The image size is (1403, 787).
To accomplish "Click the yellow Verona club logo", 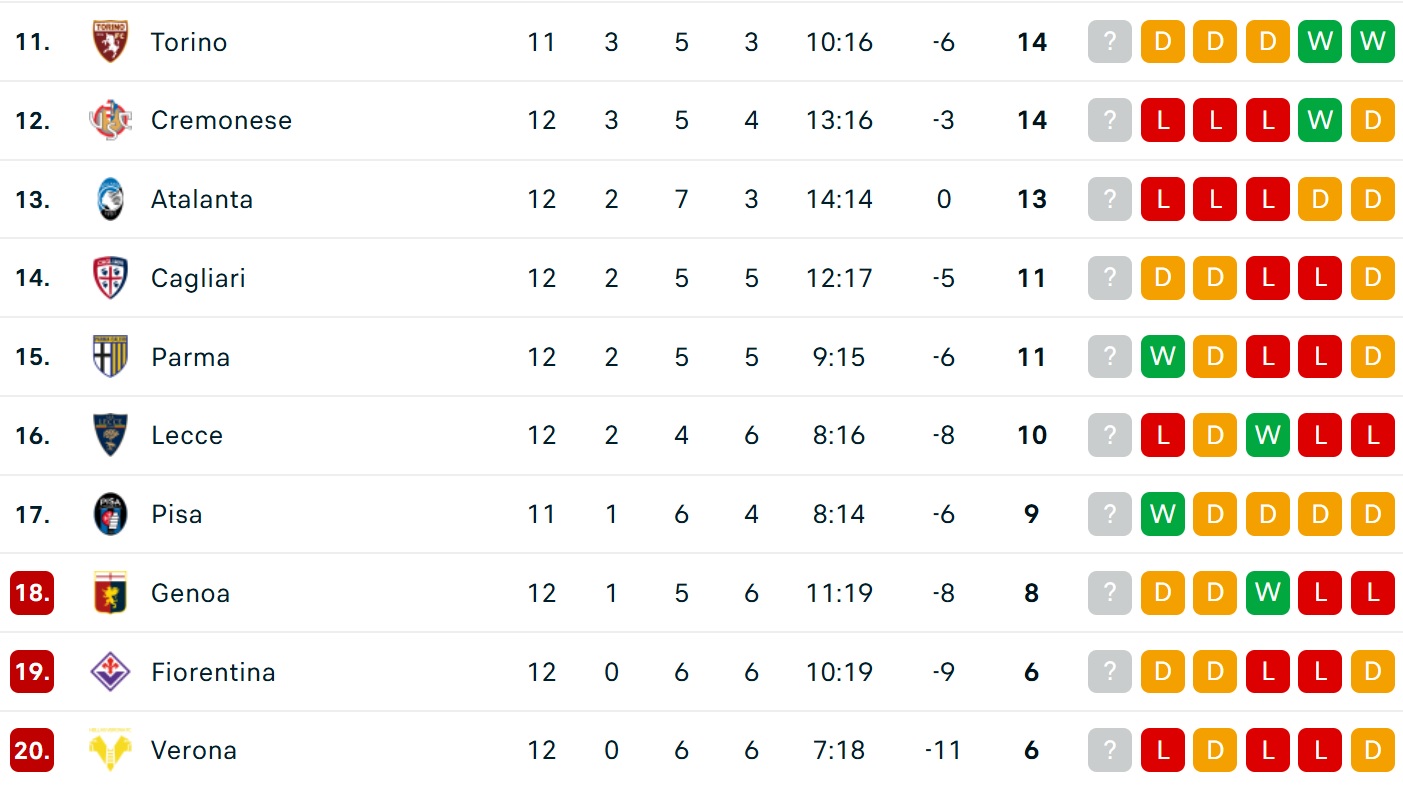I will 110,750.
